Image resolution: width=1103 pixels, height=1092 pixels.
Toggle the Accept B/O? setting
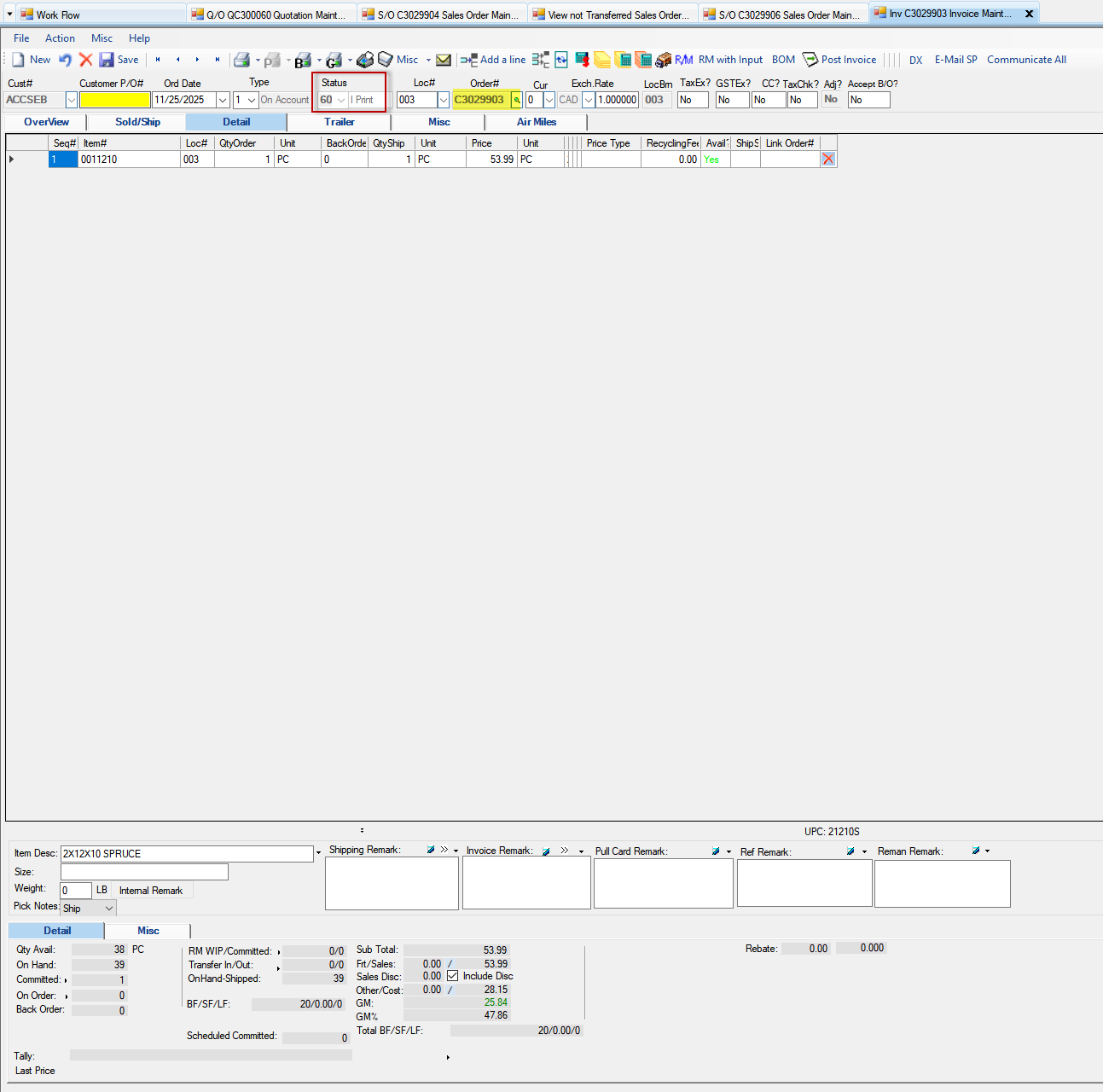[868, 100]
